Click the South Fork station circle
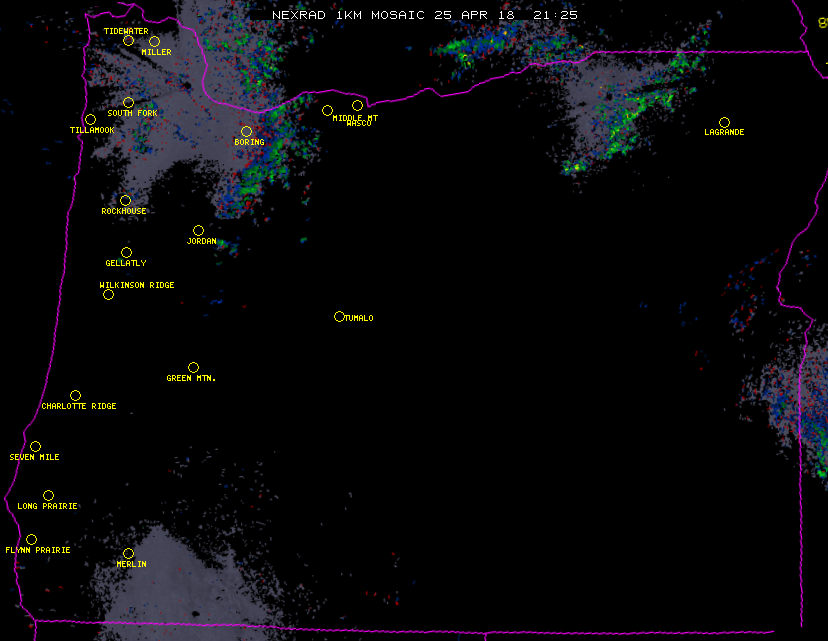The width and height of the screenshot is (828, 641). click(128, 102)
